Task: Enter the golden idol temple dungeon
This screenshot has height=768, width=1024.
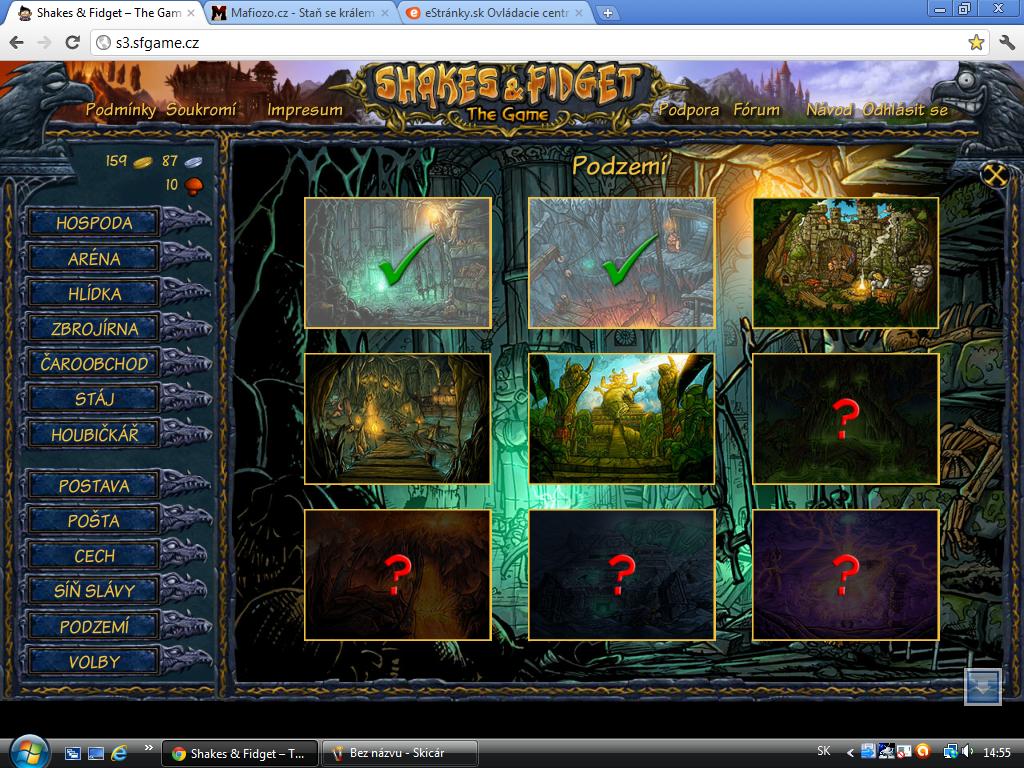Action: click(622, 419)
